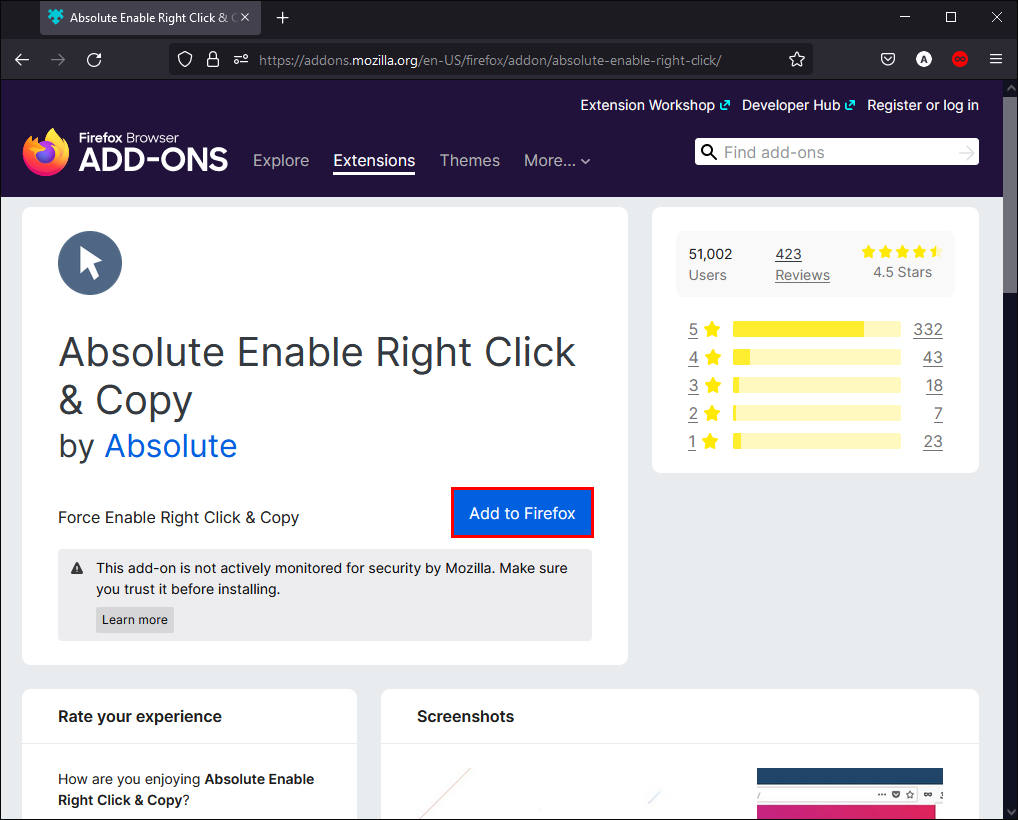Click the Force Enable Right Click & Copy summary
The width and height of the screenshot is (1018, 820).
pyautogui.click(x=179, y=517)
